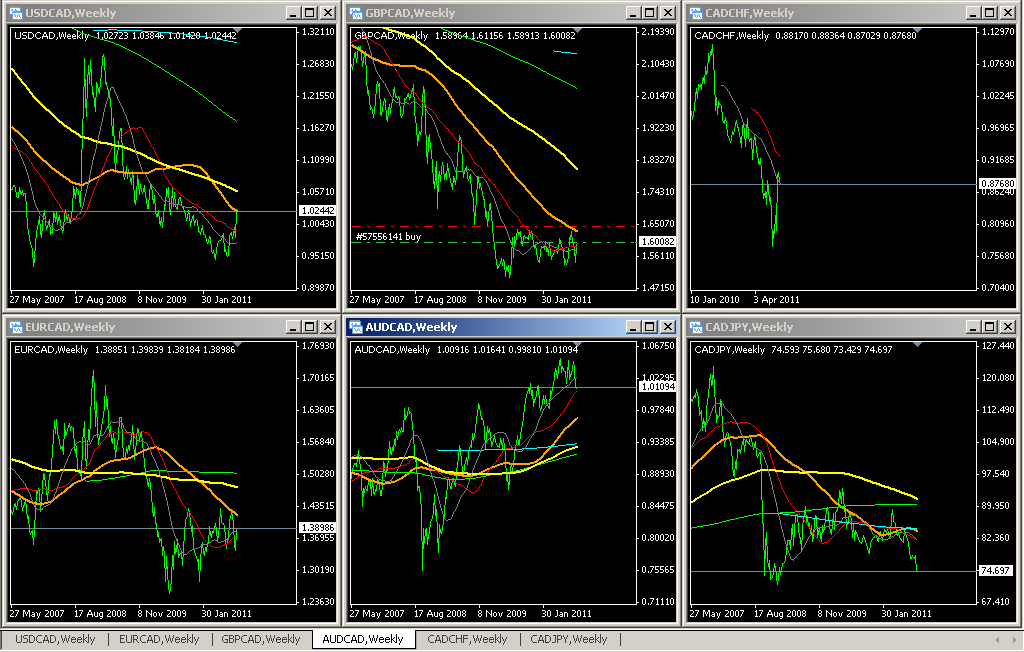This screenshot has height=652, width=1024.
Task: Switch to the EURCAD,Weekly tab
Action: [x=157, y=639]
